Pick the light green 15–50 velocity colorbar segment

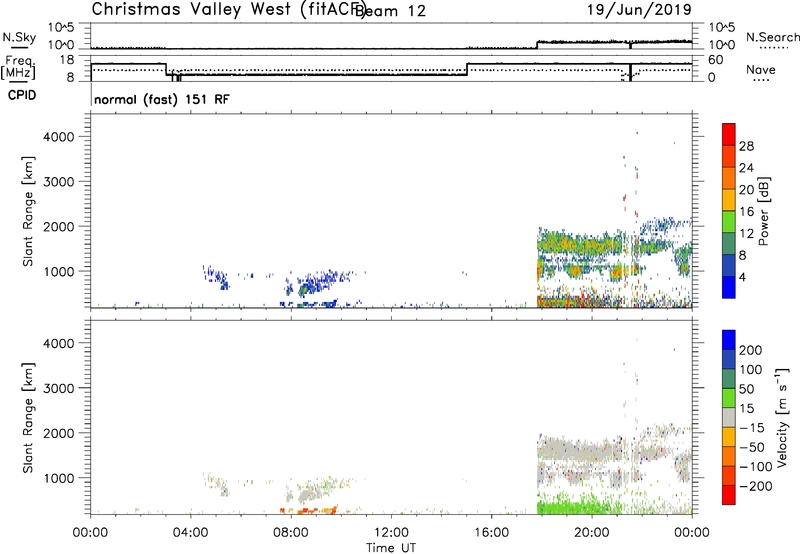tap(729, 398)
